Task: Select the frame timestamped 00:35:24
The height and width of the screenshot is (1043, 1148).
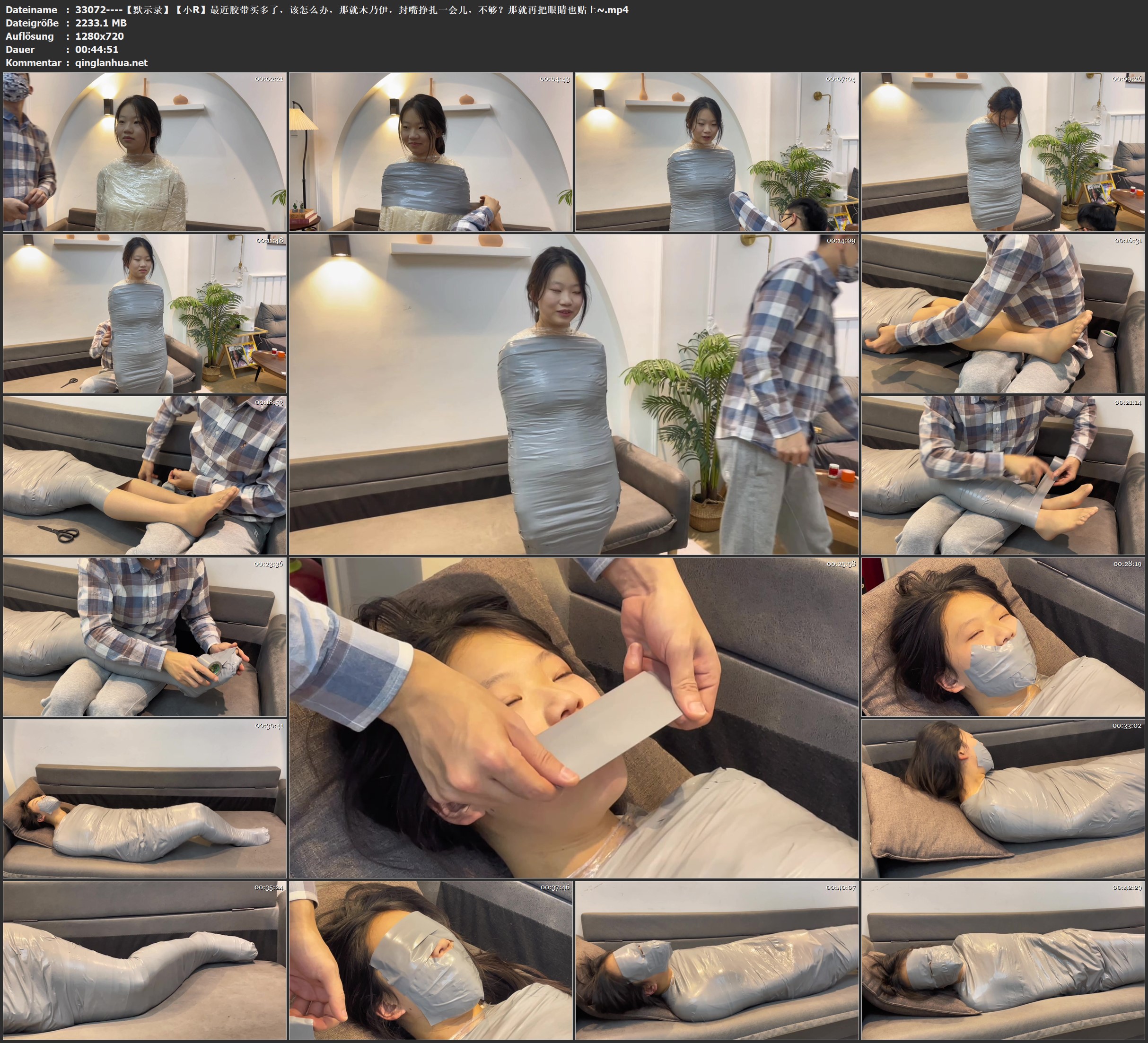Action: coord(145,960)
